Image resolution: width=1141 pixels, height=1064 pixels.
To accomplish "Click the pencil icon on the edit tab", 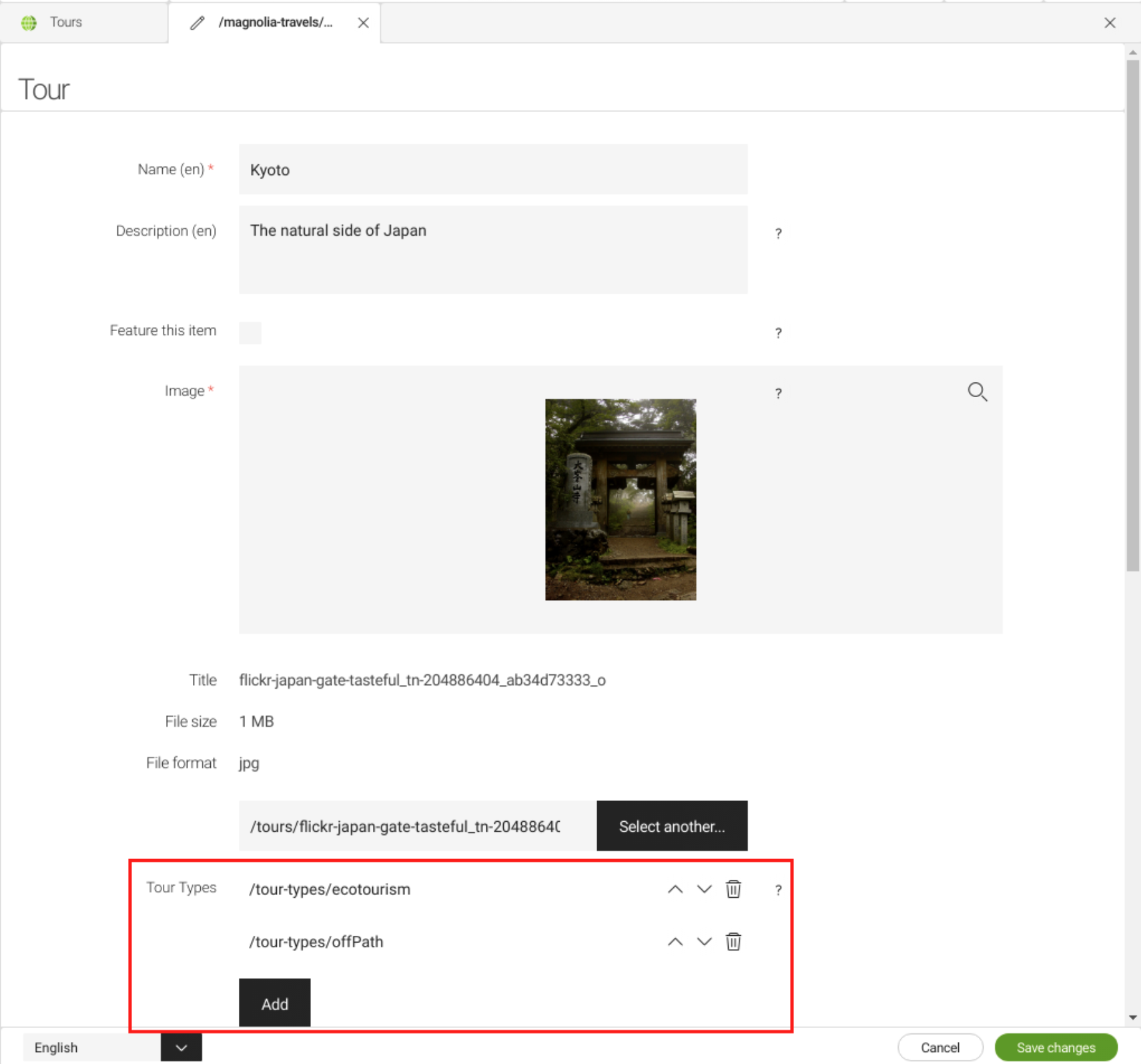I will click(197, 23).
